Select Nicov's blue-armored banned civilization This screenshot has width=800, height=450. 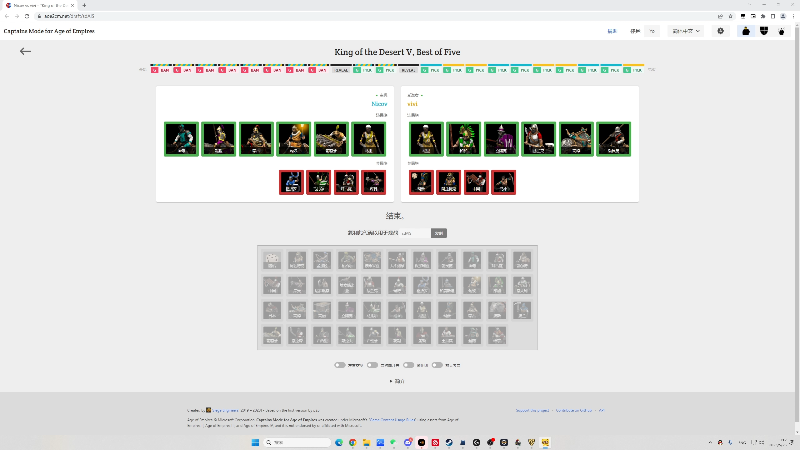pyautogui.click(x=291, y=182)
